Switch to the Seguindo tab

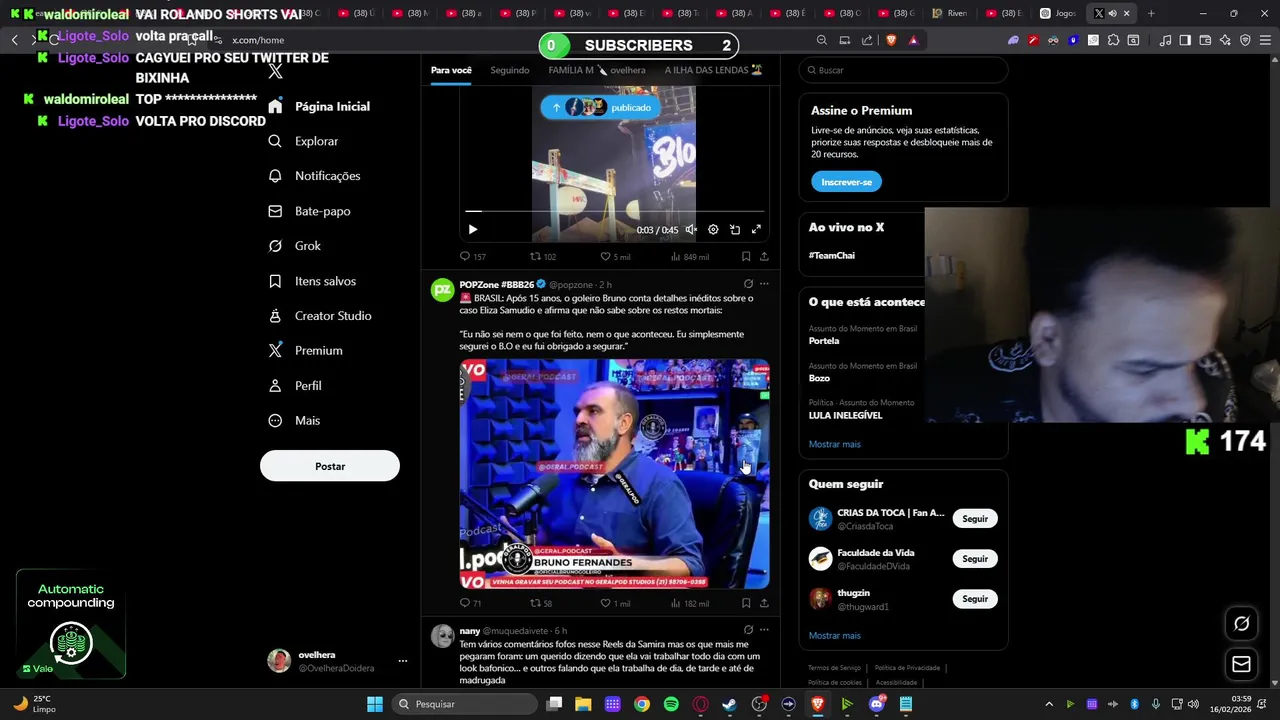click(x=510, y=70)
